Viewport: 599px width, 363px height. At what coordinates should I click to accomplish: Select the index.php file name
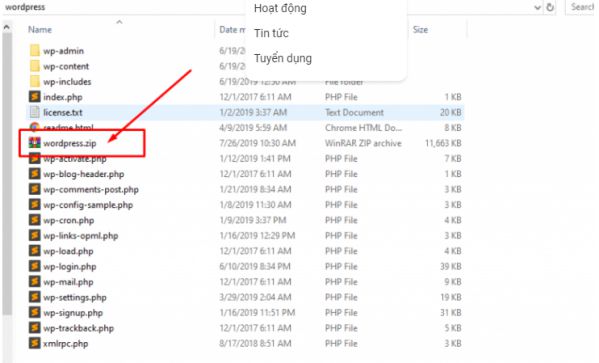(x=63, y=97)
